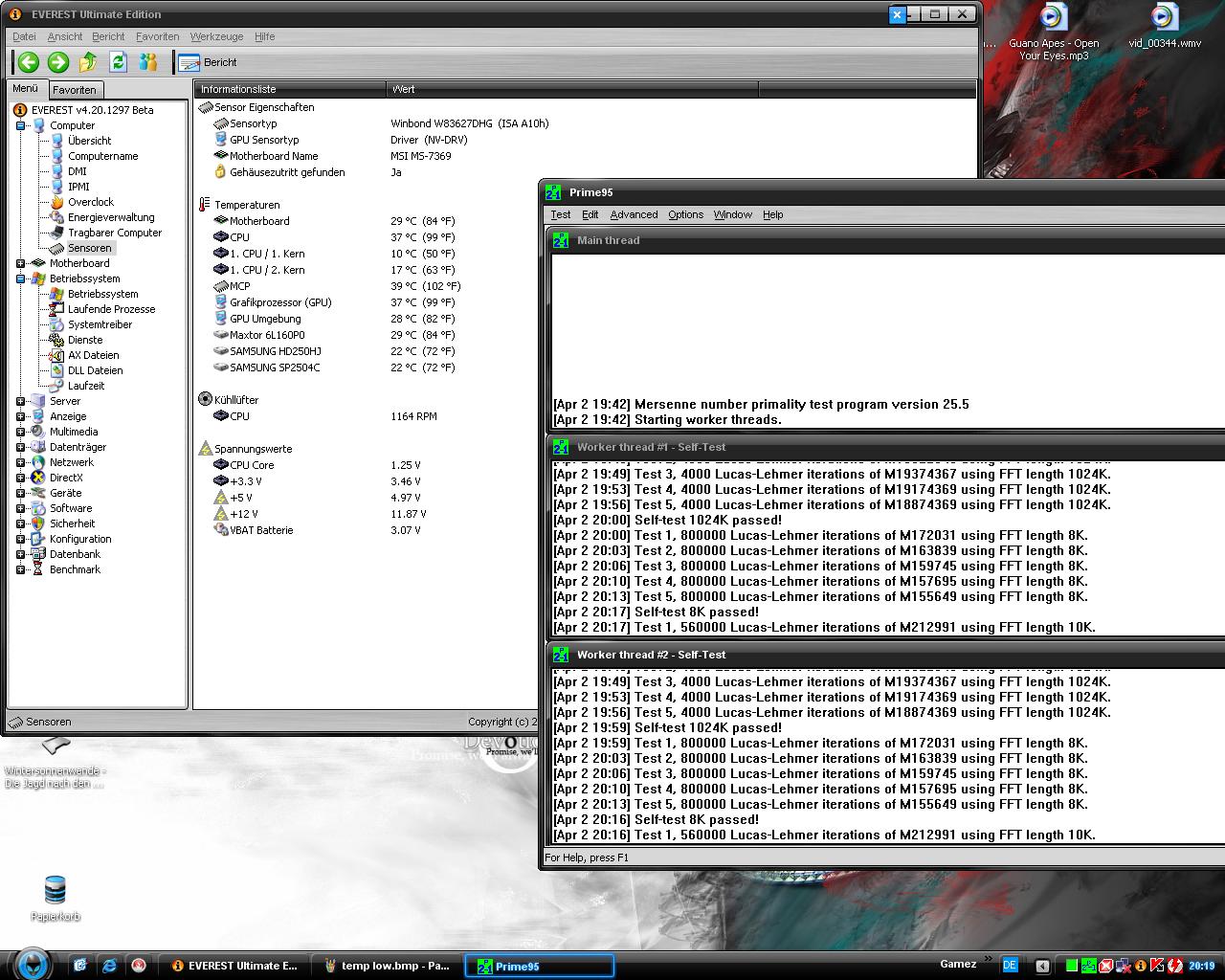Open the Werkzeuge menu
1225x980 pixels.
pyautogui.click(x=216, y=36)
